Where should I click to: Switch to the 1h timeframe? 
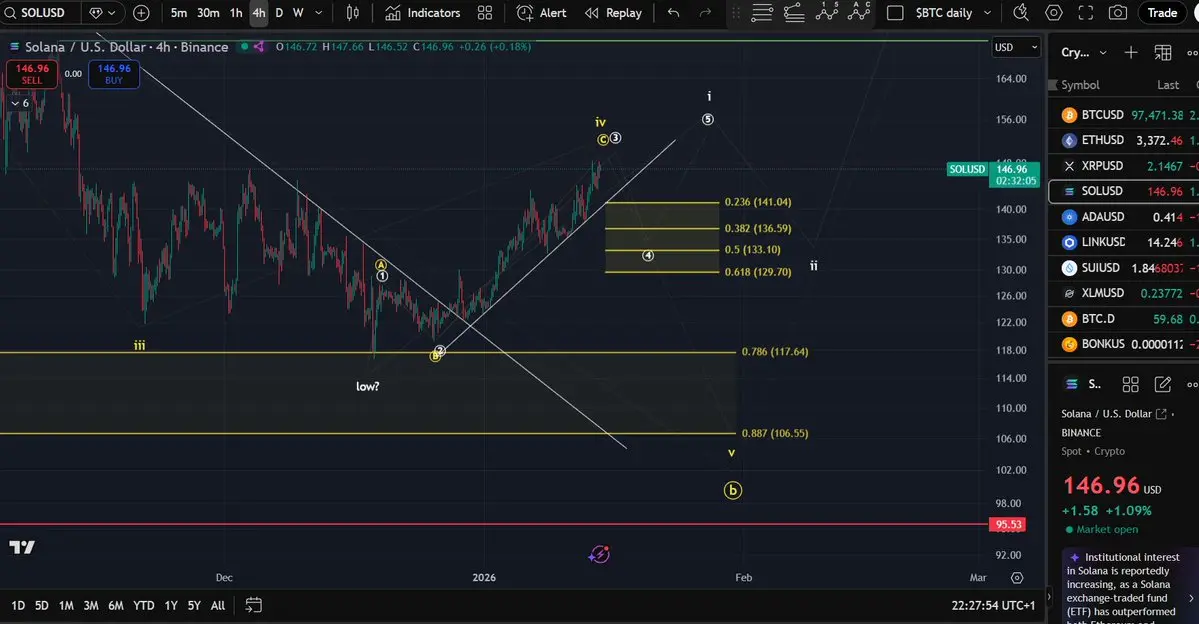[236, 13]
